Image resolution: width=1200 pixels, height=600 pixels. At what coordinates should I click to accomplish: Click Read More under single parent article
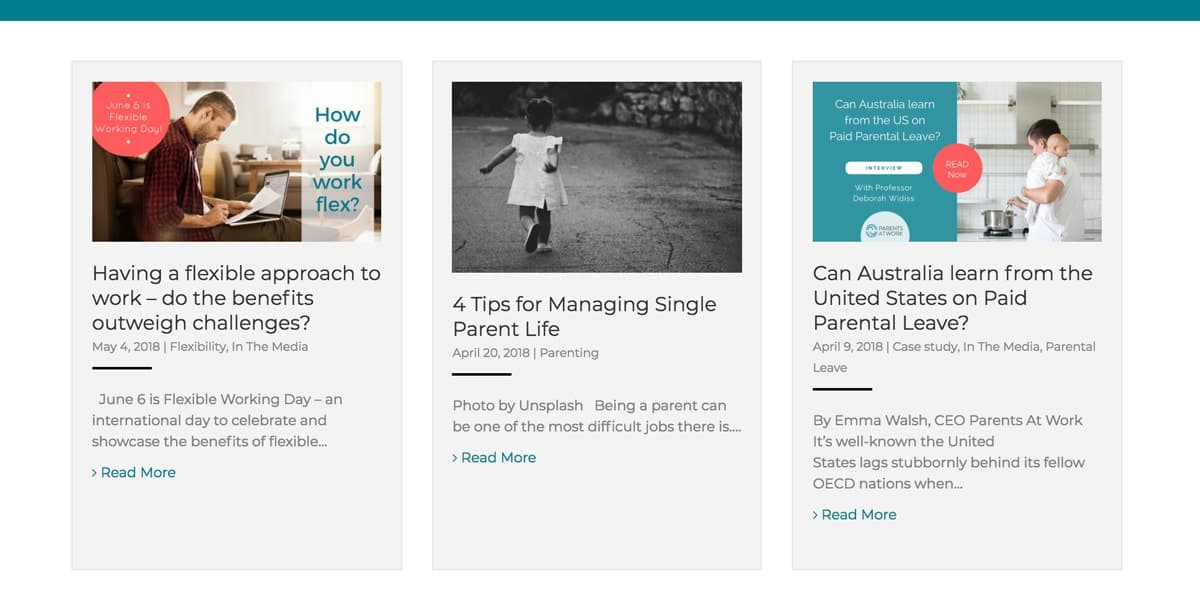pos(494,457)
